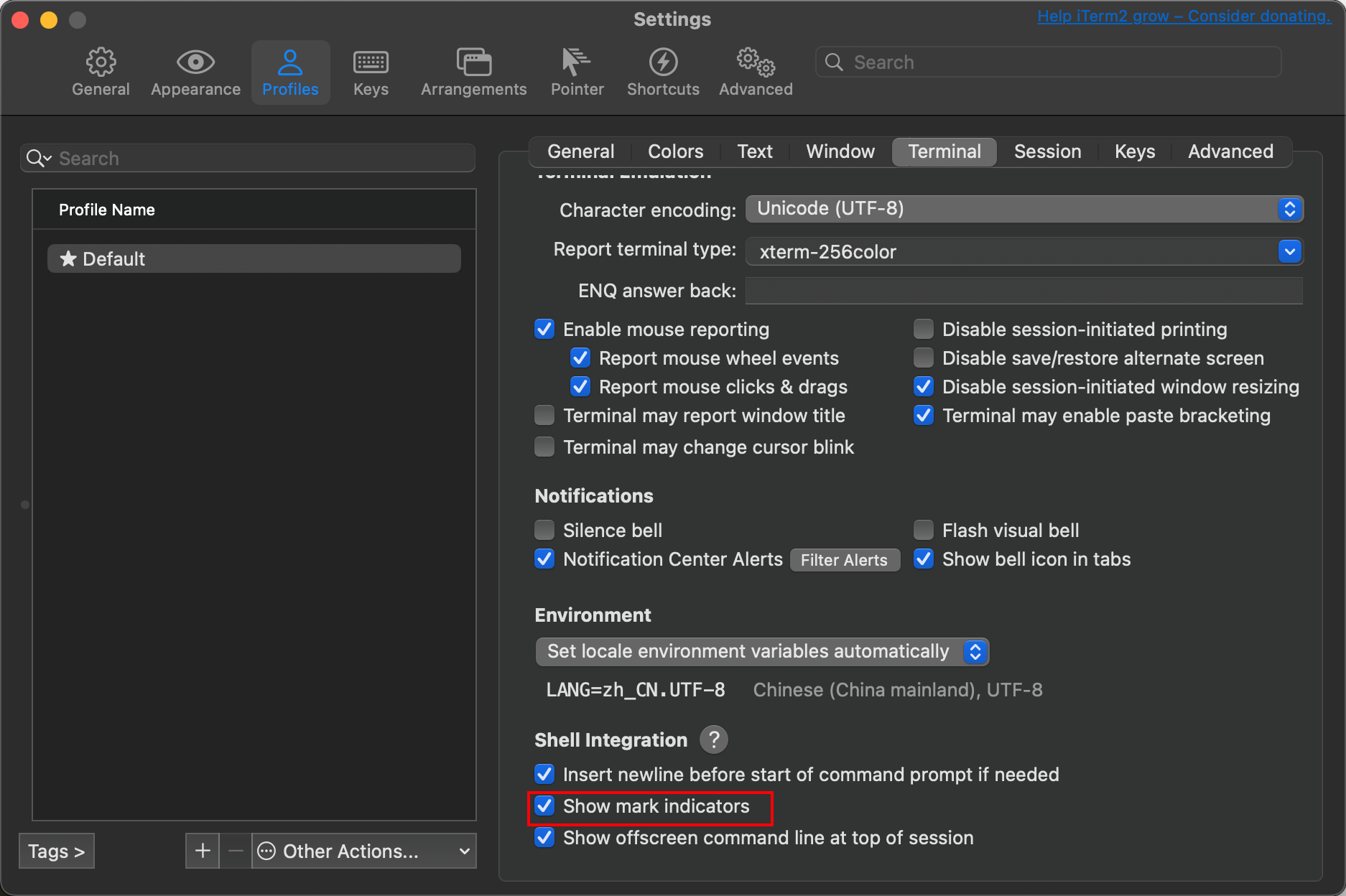The image size is (1346, 896).
Task: Switch to the Window tab
Action: pos(840,151)
